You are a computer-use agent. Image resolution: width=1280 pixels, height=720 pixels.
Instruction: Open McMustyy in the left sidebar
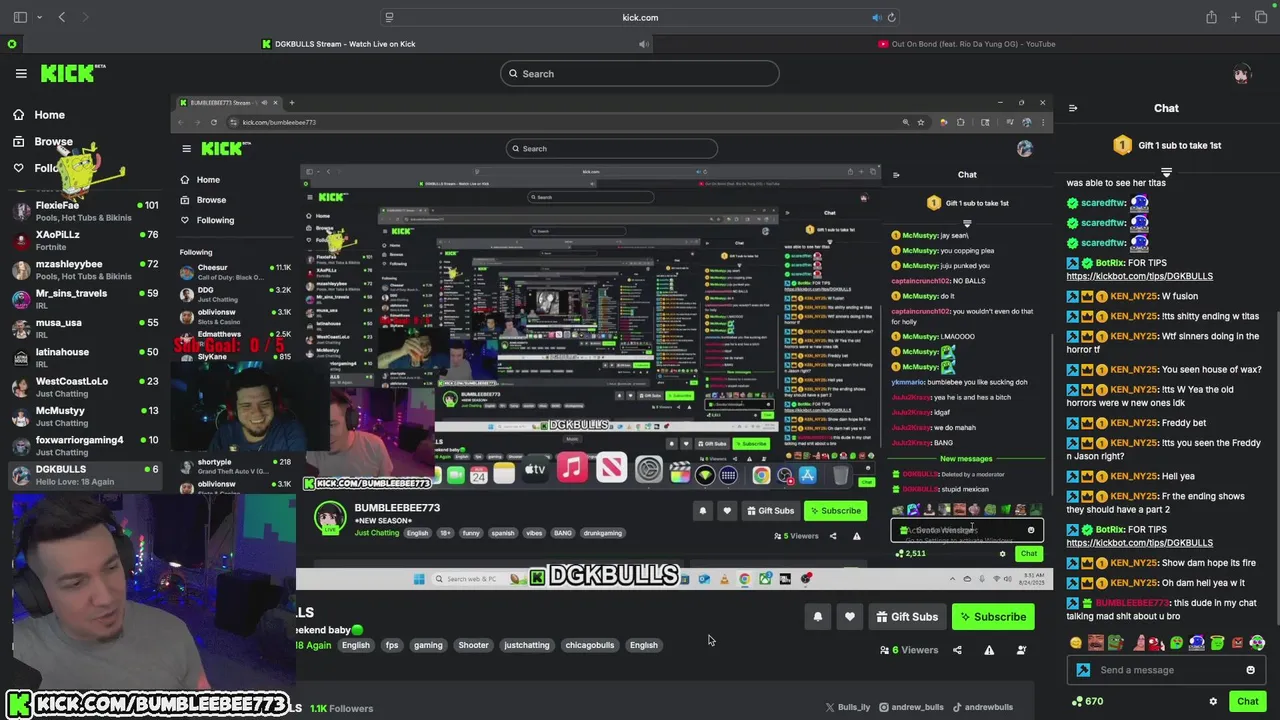point(85,416)
